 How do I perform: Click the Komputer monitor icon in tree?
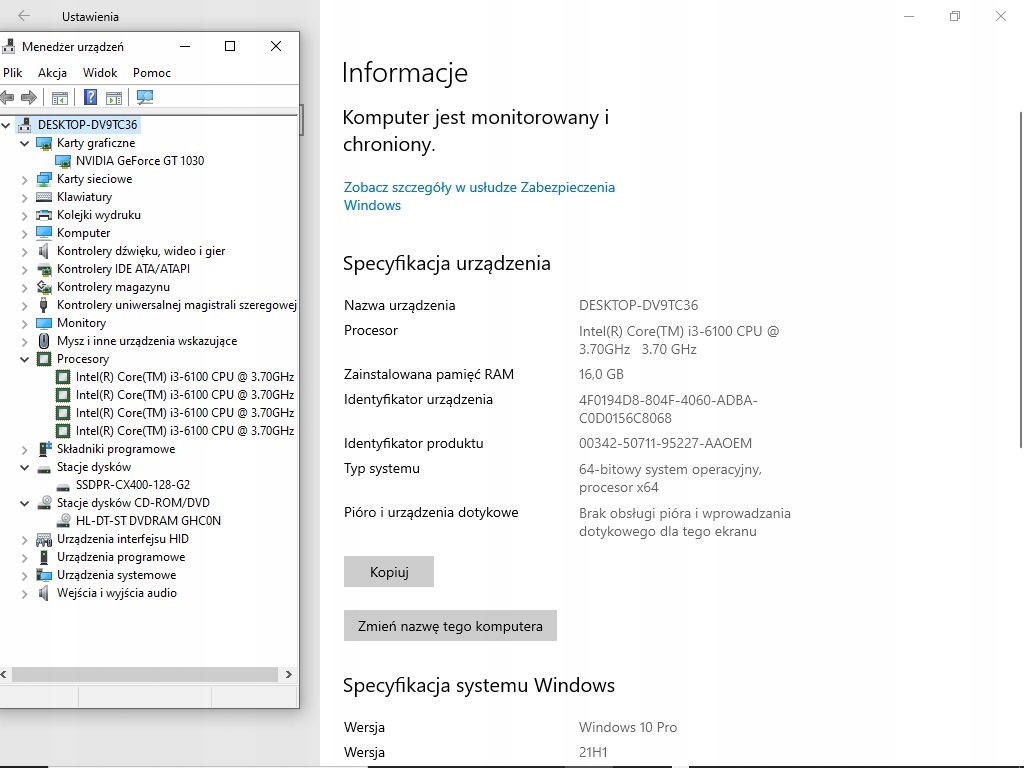click(x=44, y=233)
